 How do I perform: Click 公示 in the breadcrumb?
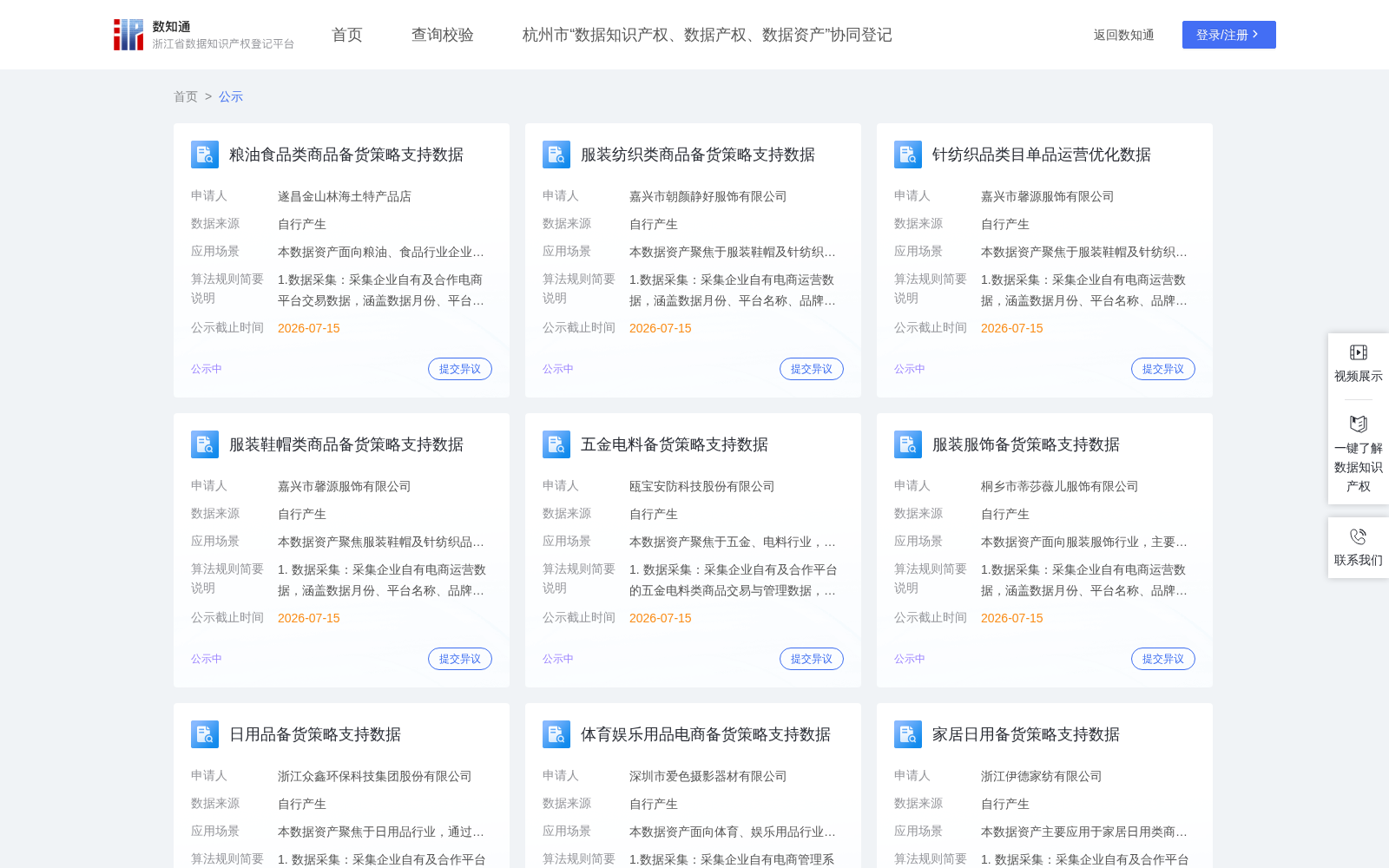click(231, 96)
